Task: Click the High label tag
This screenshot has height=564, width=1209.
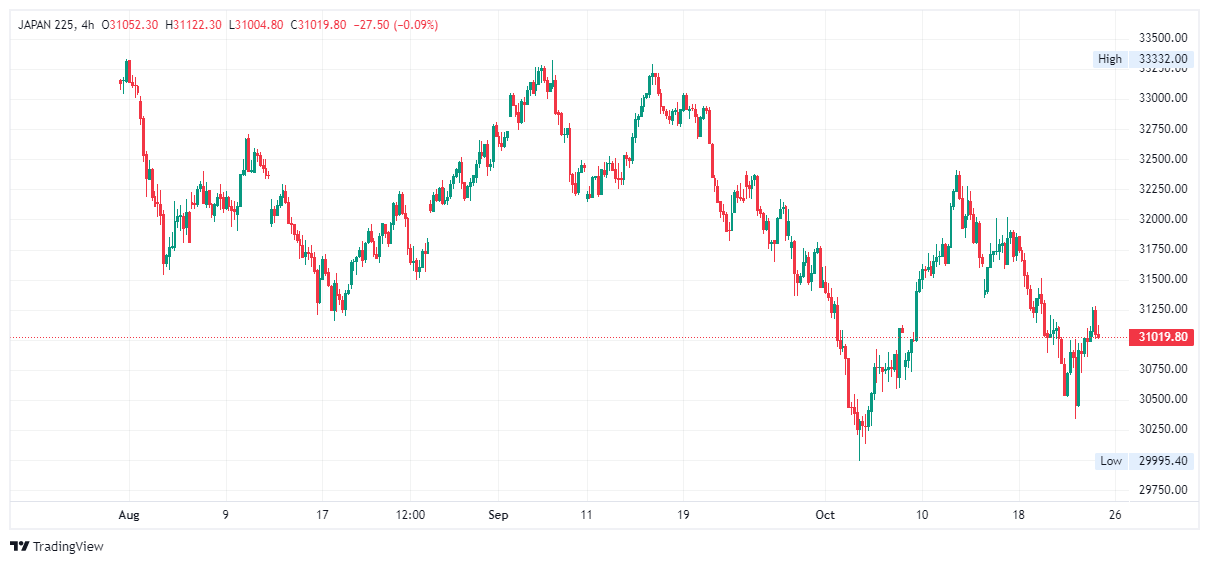Action: pyautogui.click(x=1110, y=59)
